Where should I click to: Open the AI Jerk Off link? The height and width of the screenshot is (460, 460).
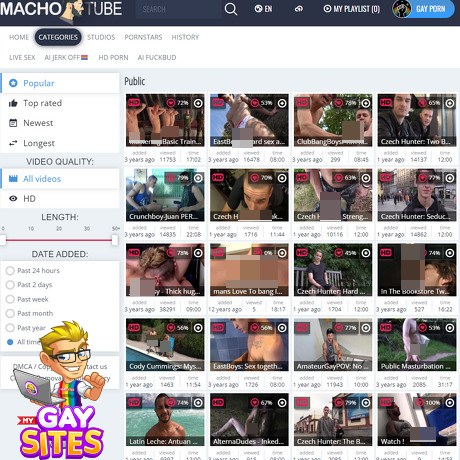click(x=66, y=58)
